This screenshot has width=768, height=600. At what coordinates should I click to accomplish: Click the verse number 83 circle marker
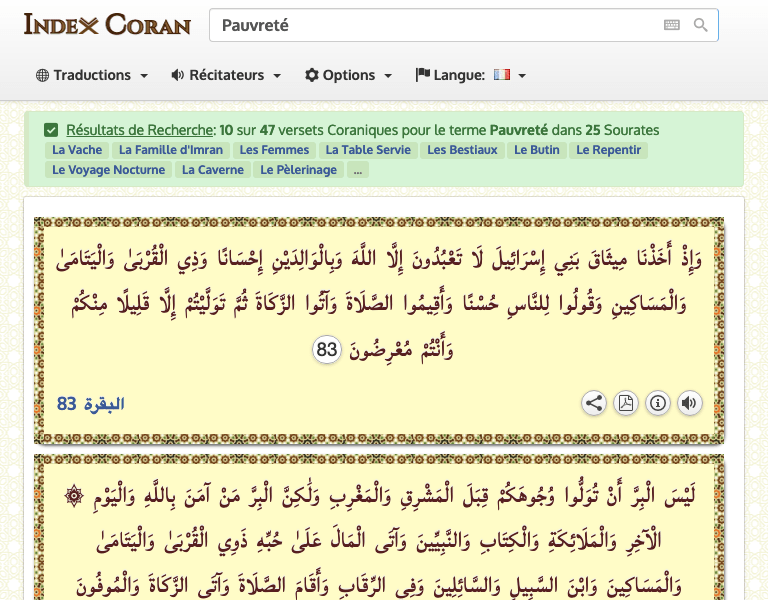tap(327, 350)
